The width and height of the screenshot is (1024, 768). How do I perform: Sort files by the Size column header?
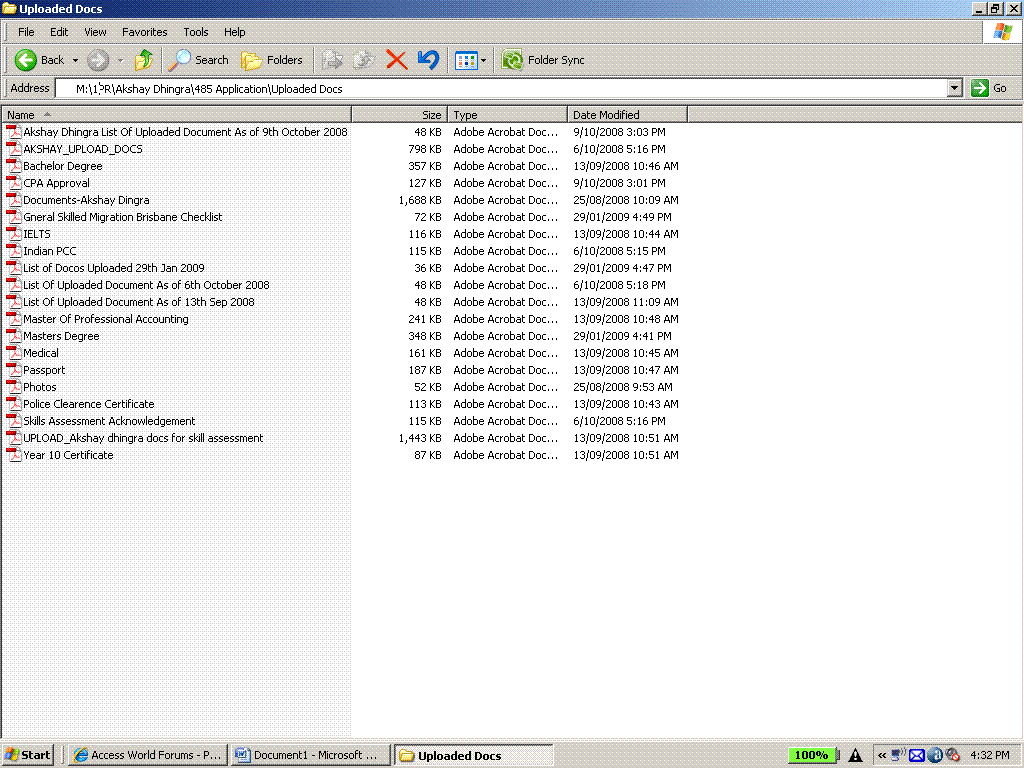[x=400, y=115]
